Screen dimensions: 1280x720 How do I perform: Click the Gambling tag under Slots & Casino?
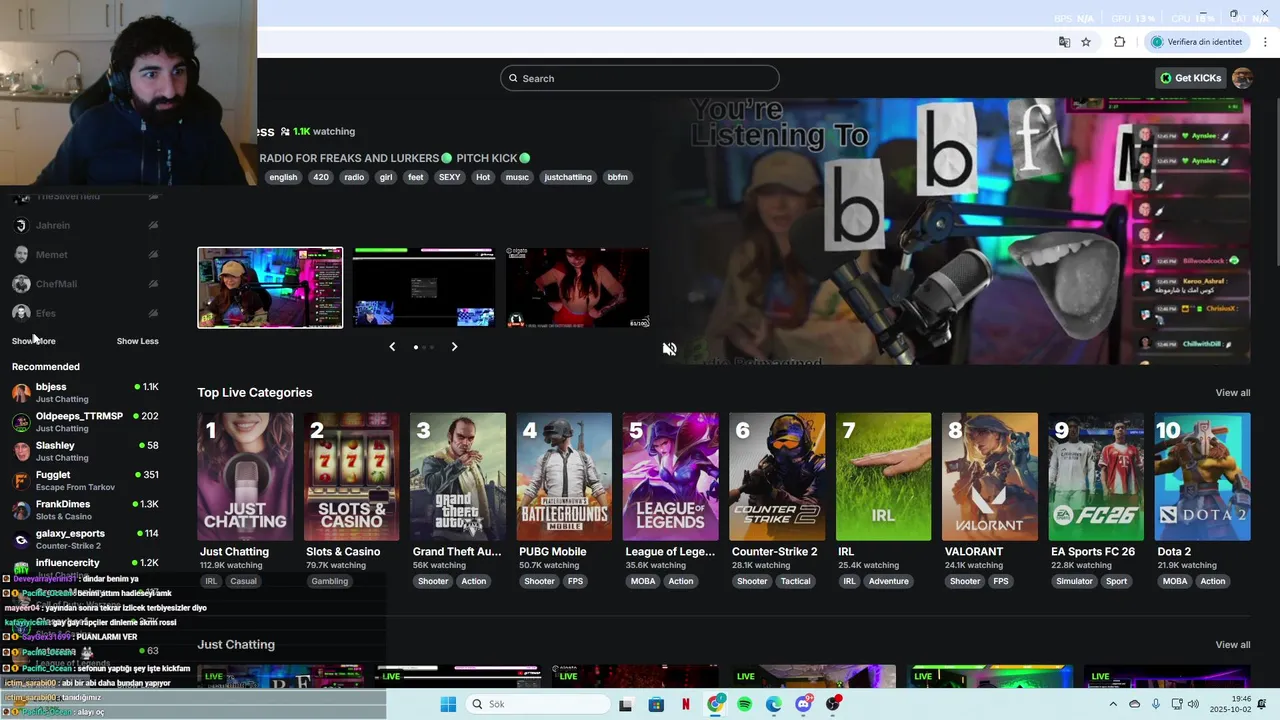[329, 581]
